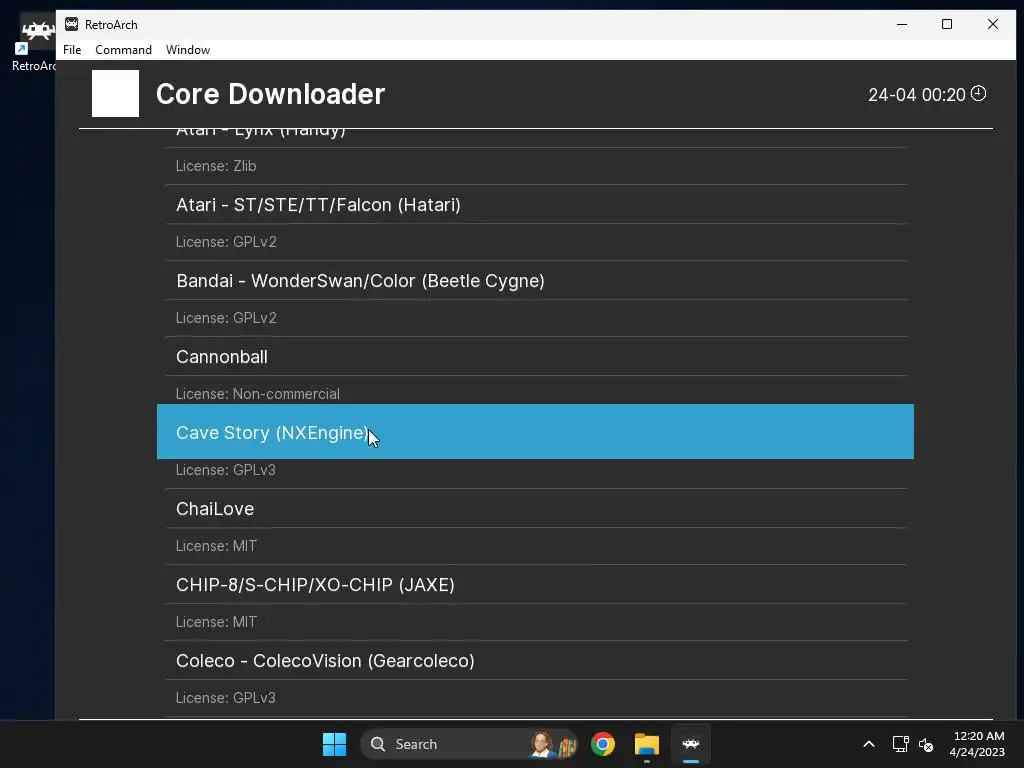Screen dimensions: 1024x768
Task: Open File Explorer from the taskbar
Action: [647, 744]
